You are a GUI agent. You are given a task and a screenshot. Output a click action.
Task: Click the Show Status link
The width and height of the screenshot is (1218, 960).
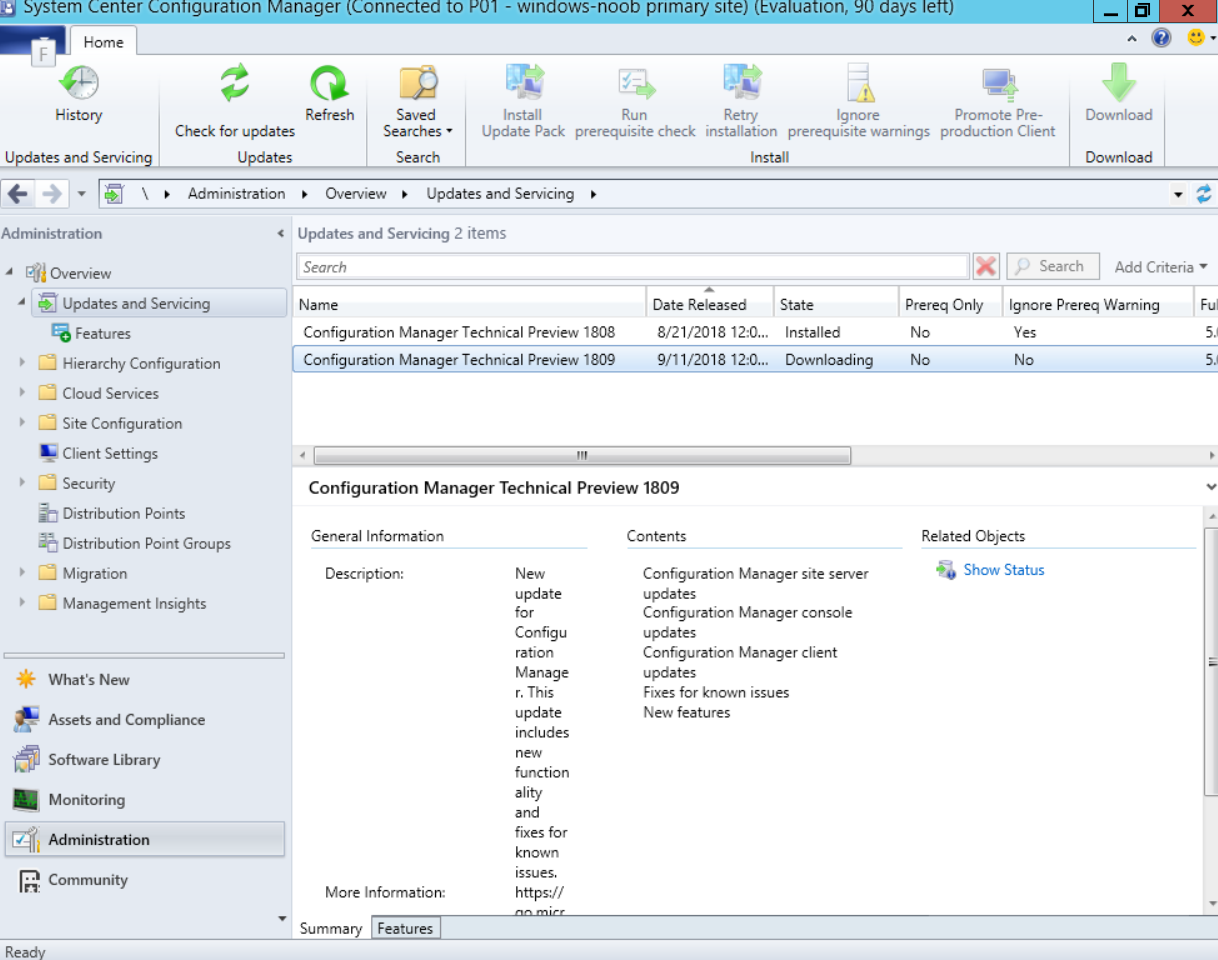[x=1003, y=570]
